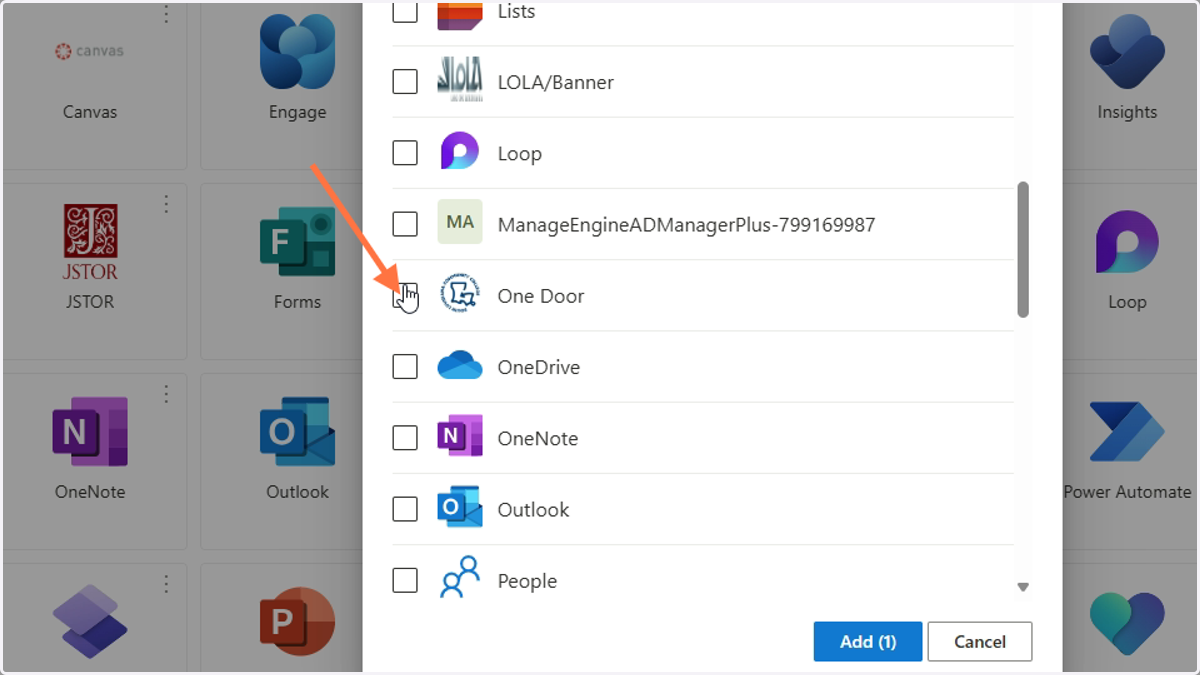Click the "OneDrive" label
This screenshot has height=675, width=1200.
coord(539,367)
